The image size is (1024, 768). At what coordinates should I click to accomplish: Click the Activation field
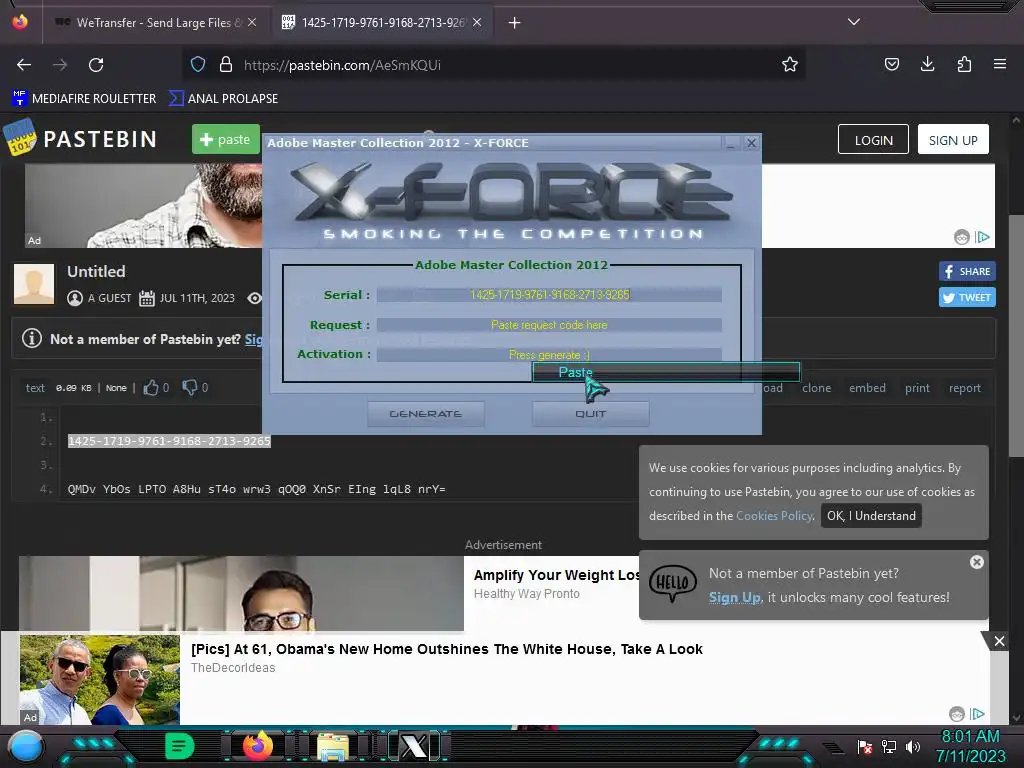coord(549,355)
